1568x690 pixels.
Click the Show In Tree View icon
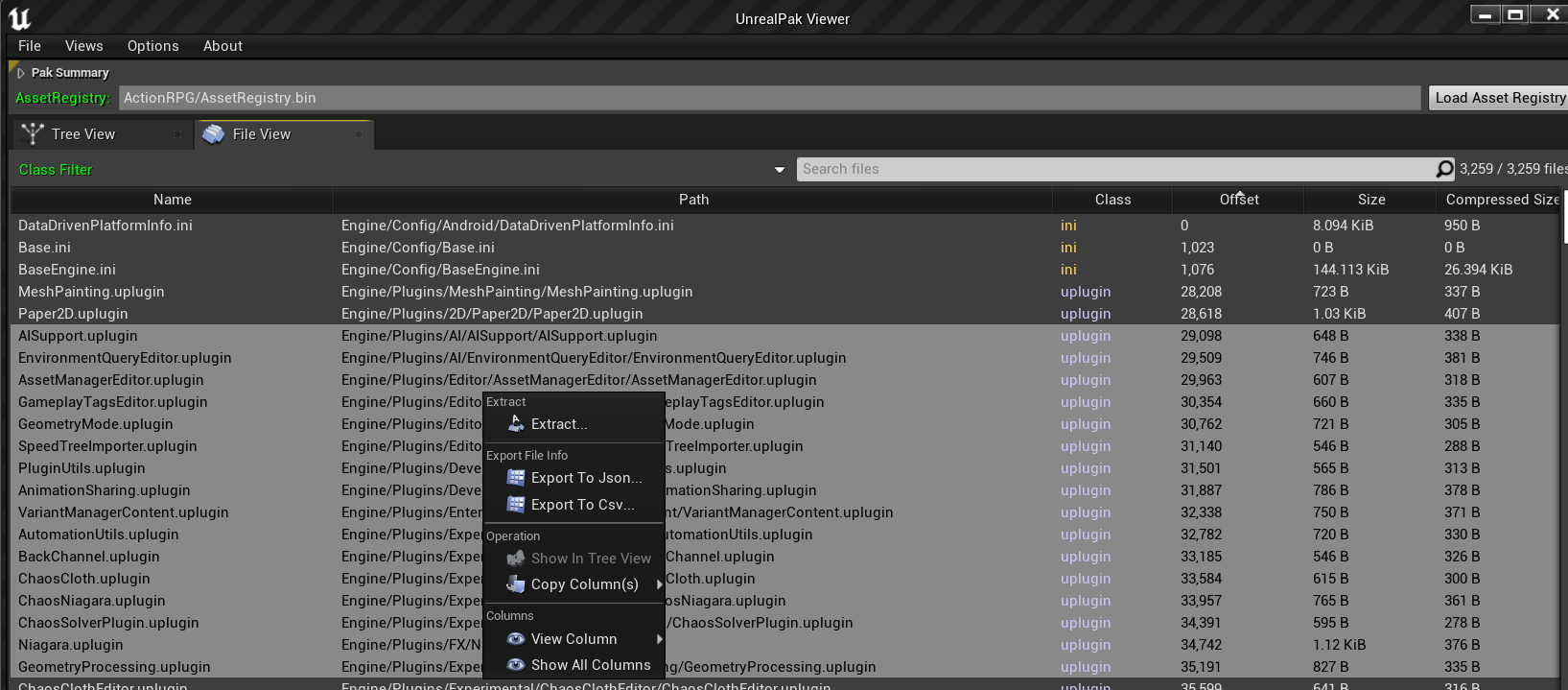[x=516, y=558]
